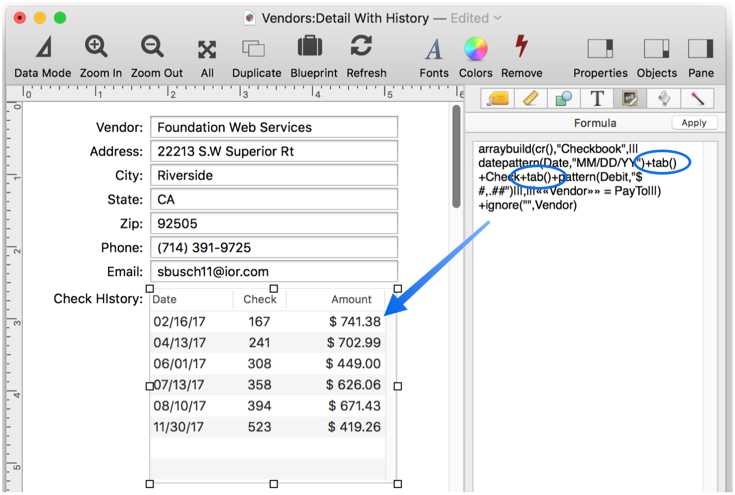
Task: Duplicate the selected object
Action: tap(254, 49)
